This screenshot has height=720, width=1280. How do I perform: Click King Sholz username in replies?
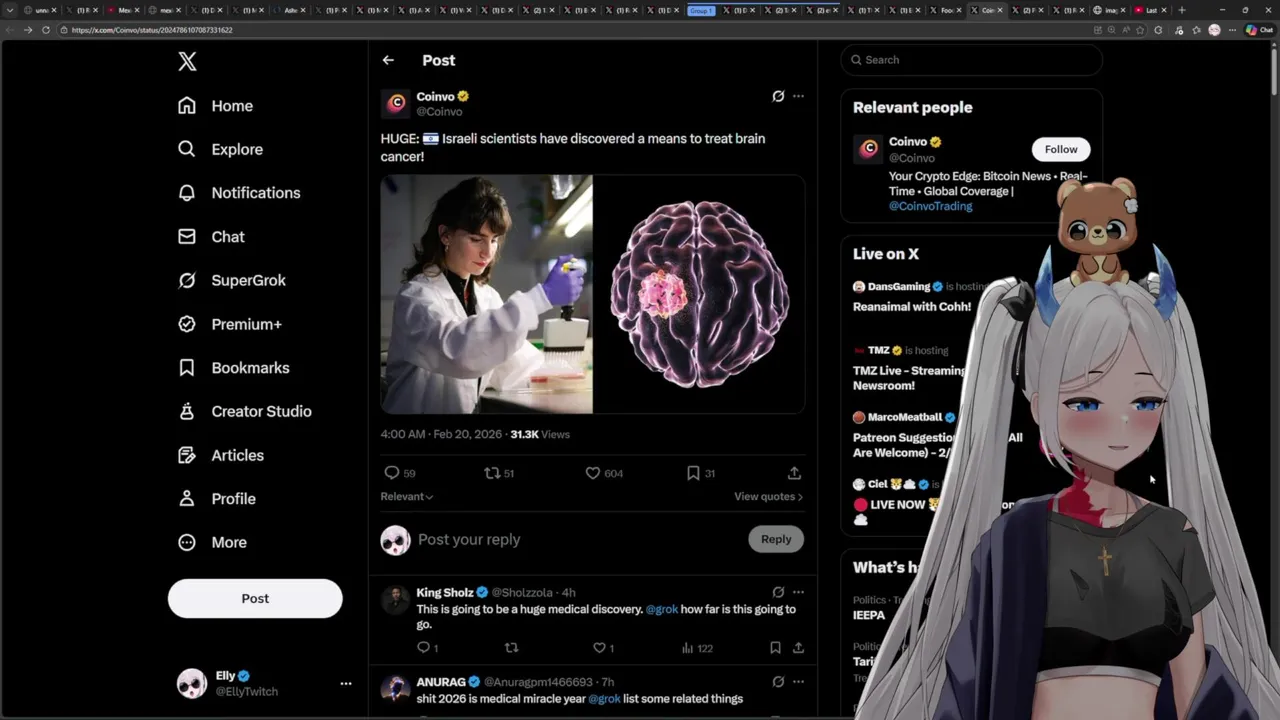(x=445, y=593)
